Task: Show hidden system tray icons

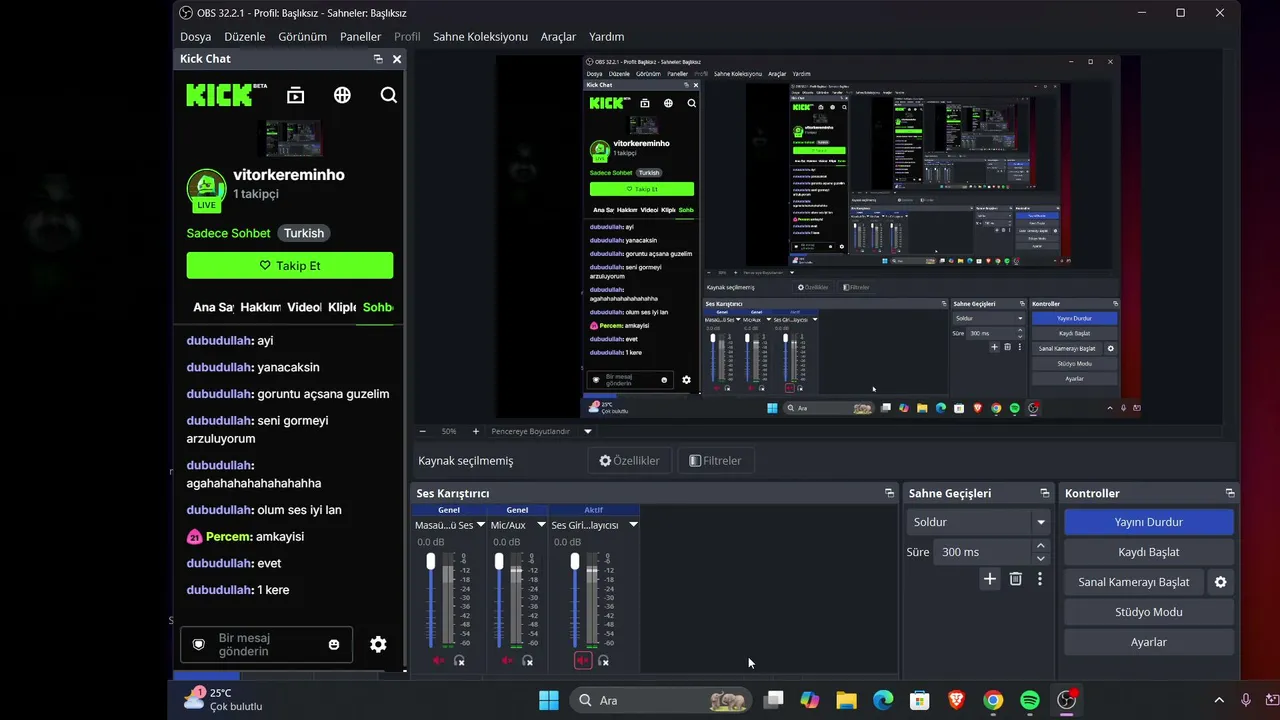Action: [1219, 700]
